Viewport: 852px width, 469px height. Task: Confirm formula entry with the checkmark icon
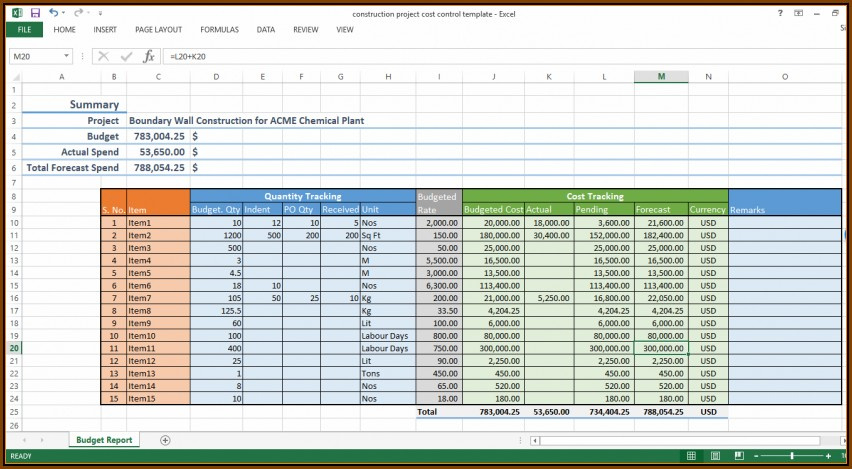coord(127,56)
